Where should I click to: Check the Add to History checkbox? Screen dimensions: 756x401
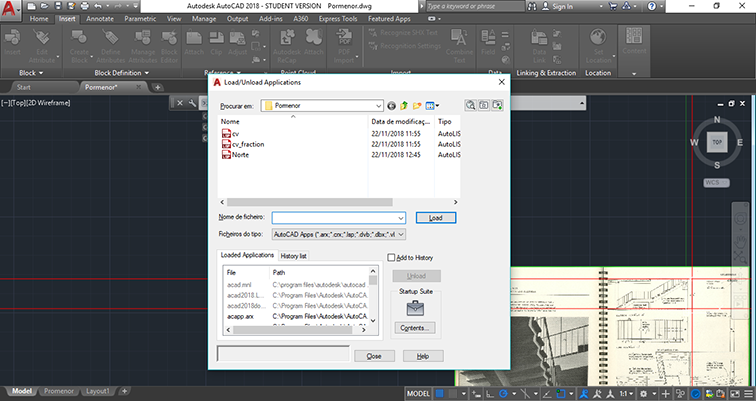[391, 257]
